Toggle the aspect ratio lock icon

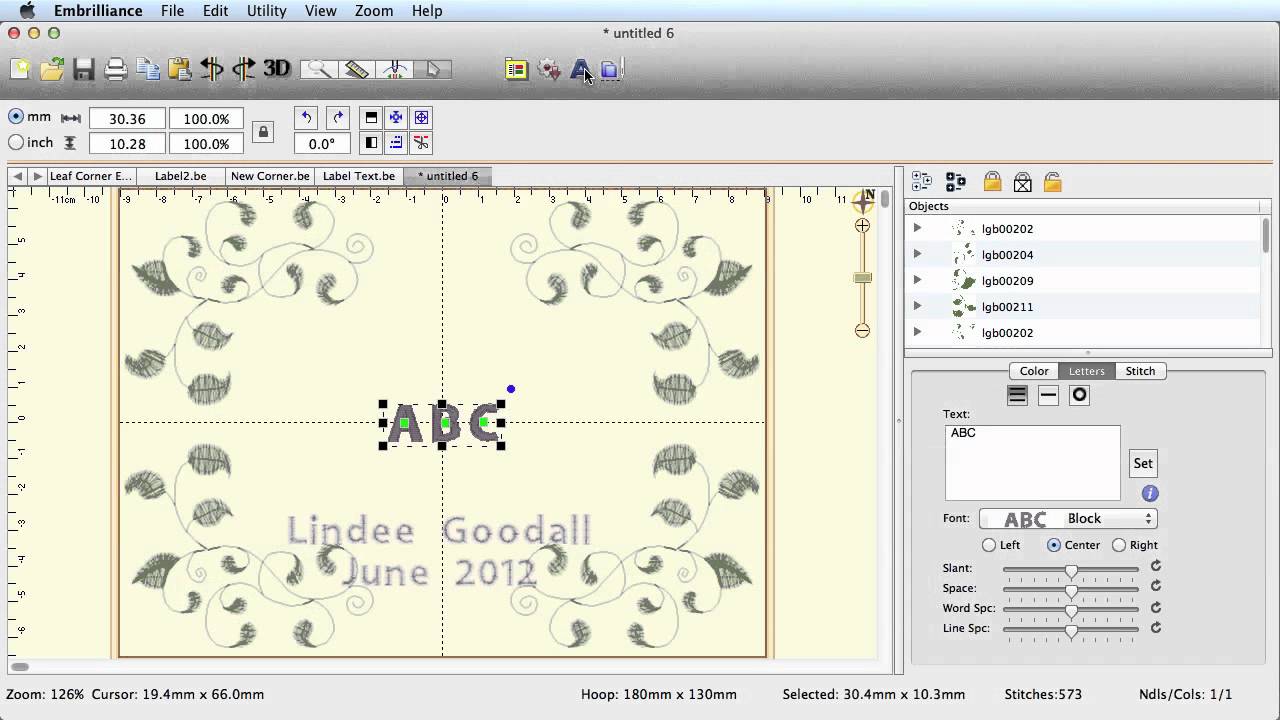pos(263,131)
